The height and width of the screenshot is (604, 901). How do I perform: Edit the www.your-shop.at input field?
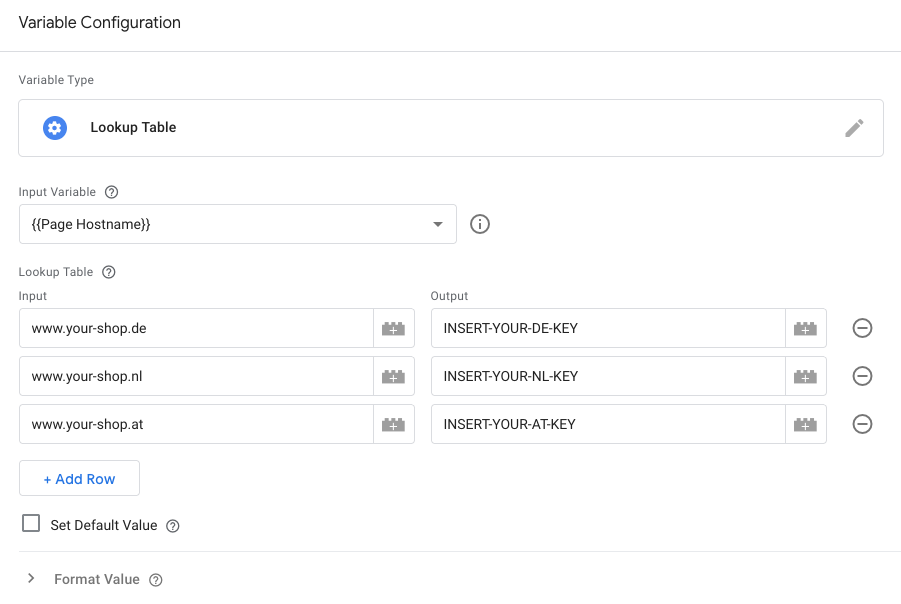click(x=197, y=424)
